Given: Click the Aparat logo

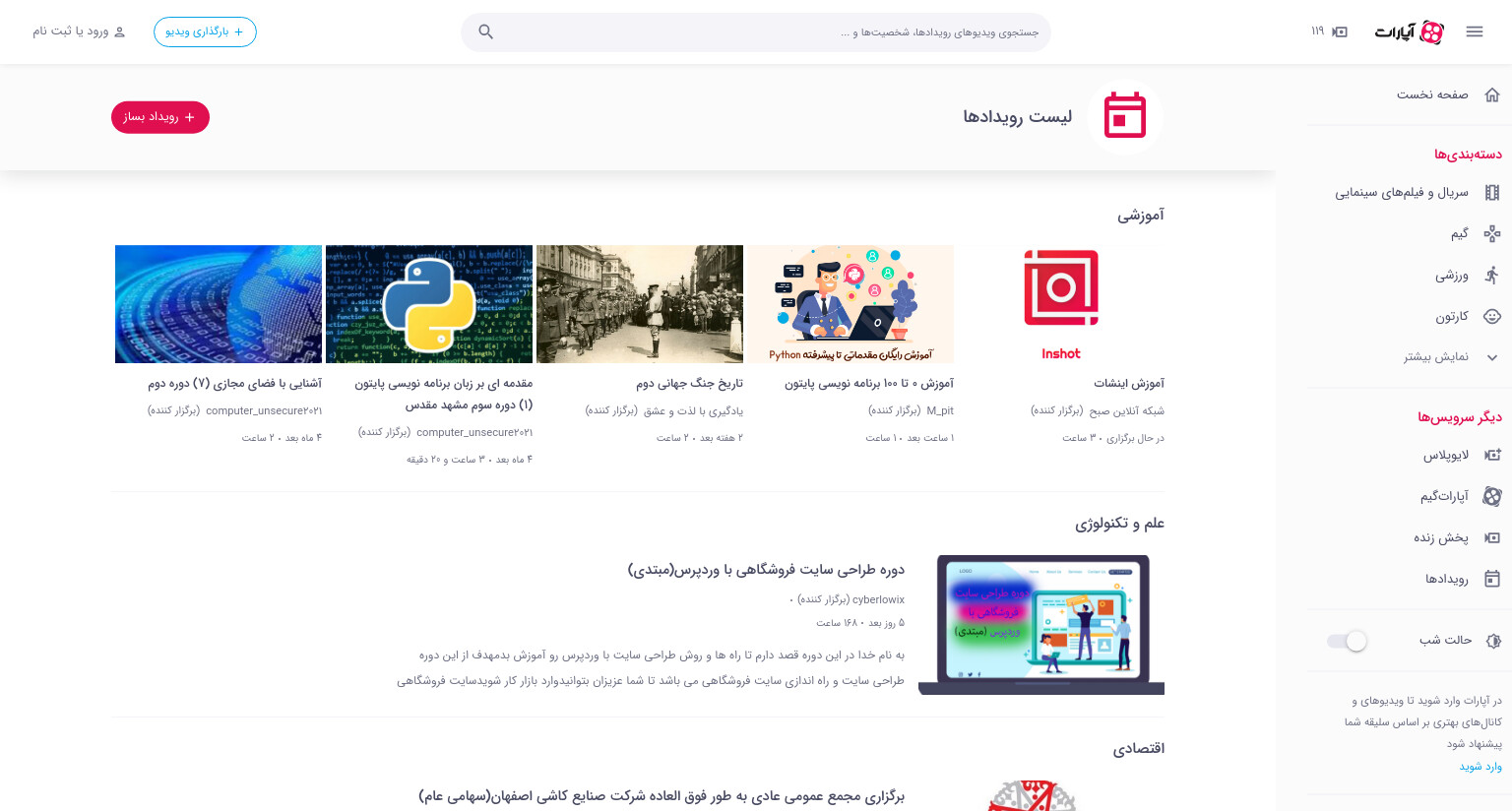Looking at the screenshot, I should [x=1409, y=31].
